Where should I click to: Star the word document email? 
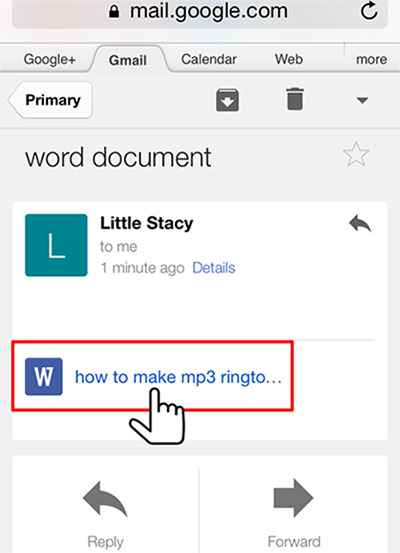point(356,154)
